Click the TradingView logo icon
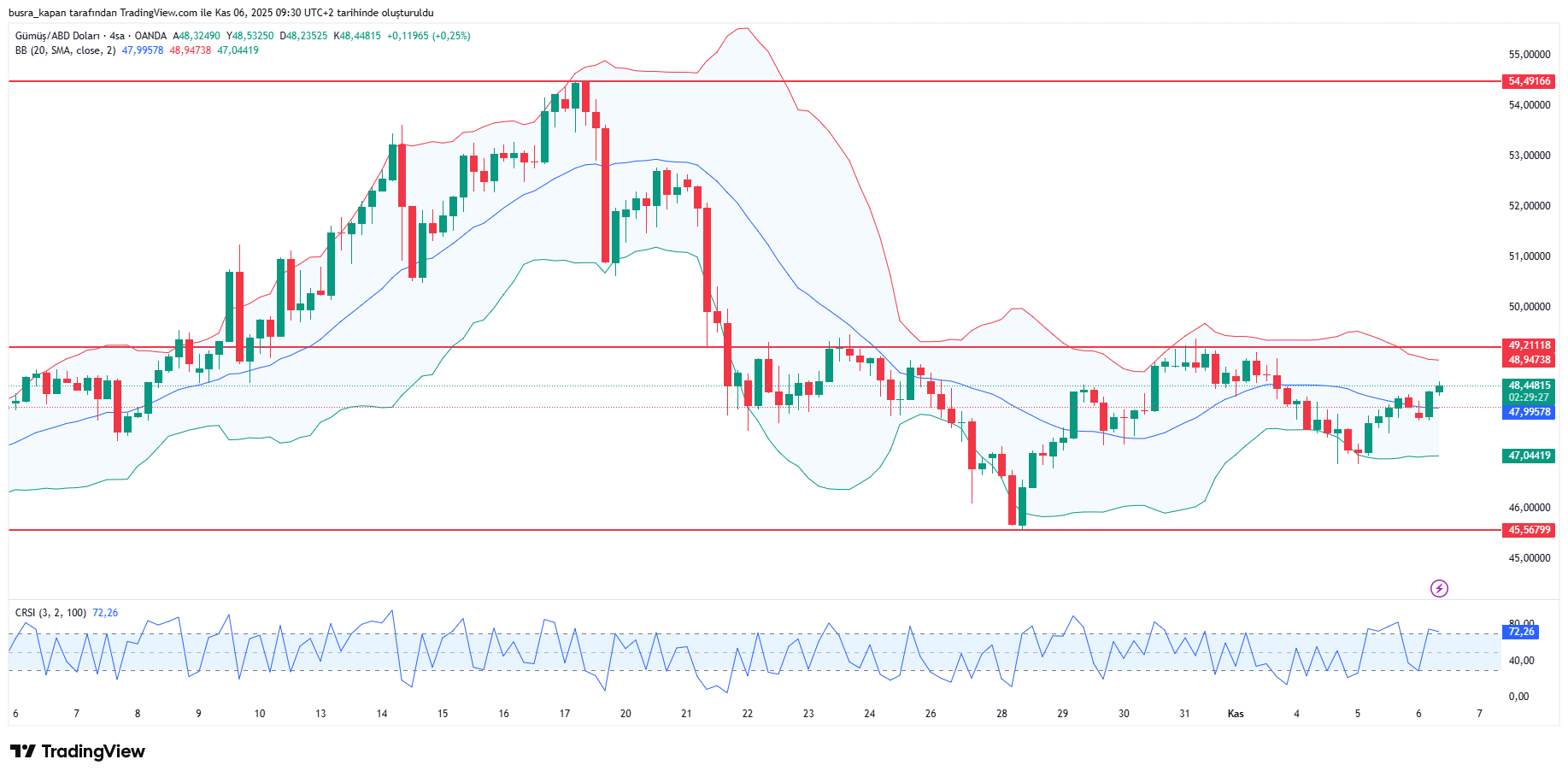The image size is (1568, 777). click(23, 751)
